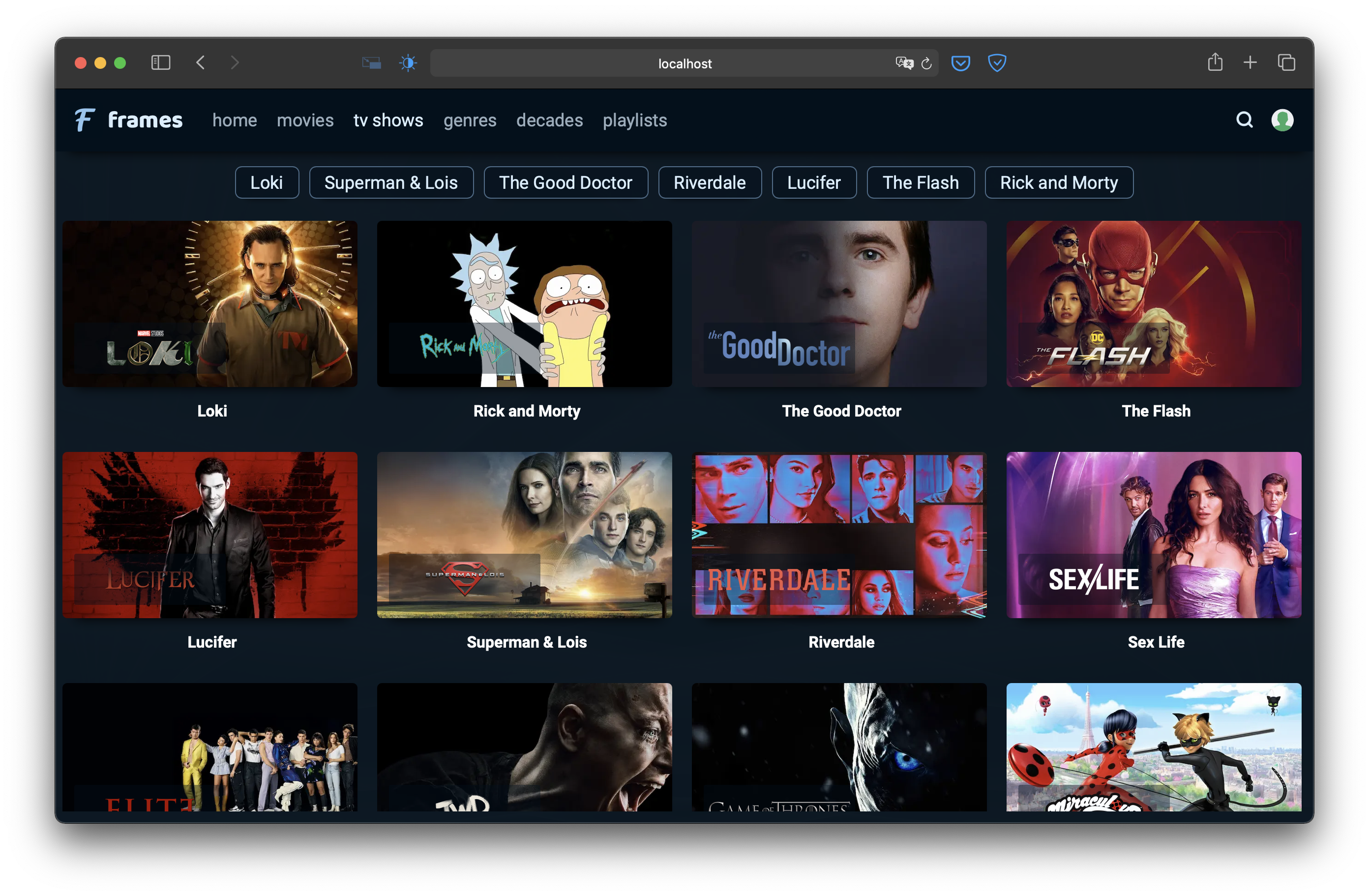Reload the page with refresh icon

(926, 63)
